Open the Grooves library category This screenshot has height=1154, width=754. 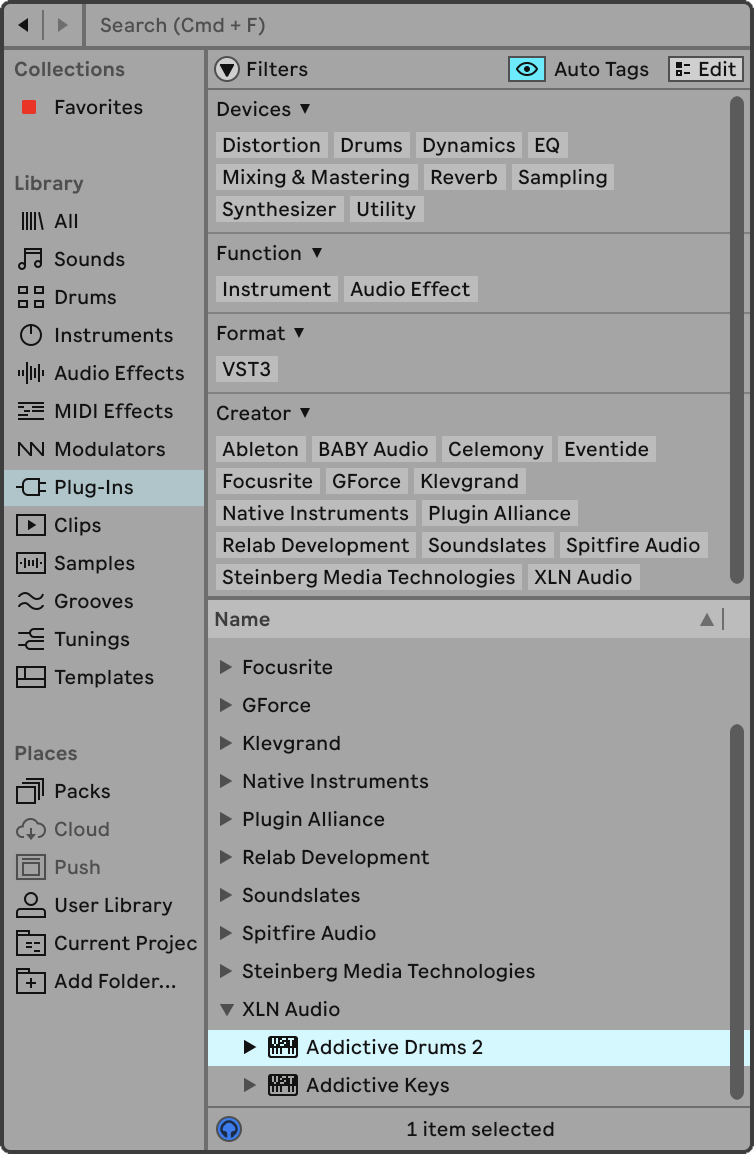pyautogui.click(x=93, y=601)
